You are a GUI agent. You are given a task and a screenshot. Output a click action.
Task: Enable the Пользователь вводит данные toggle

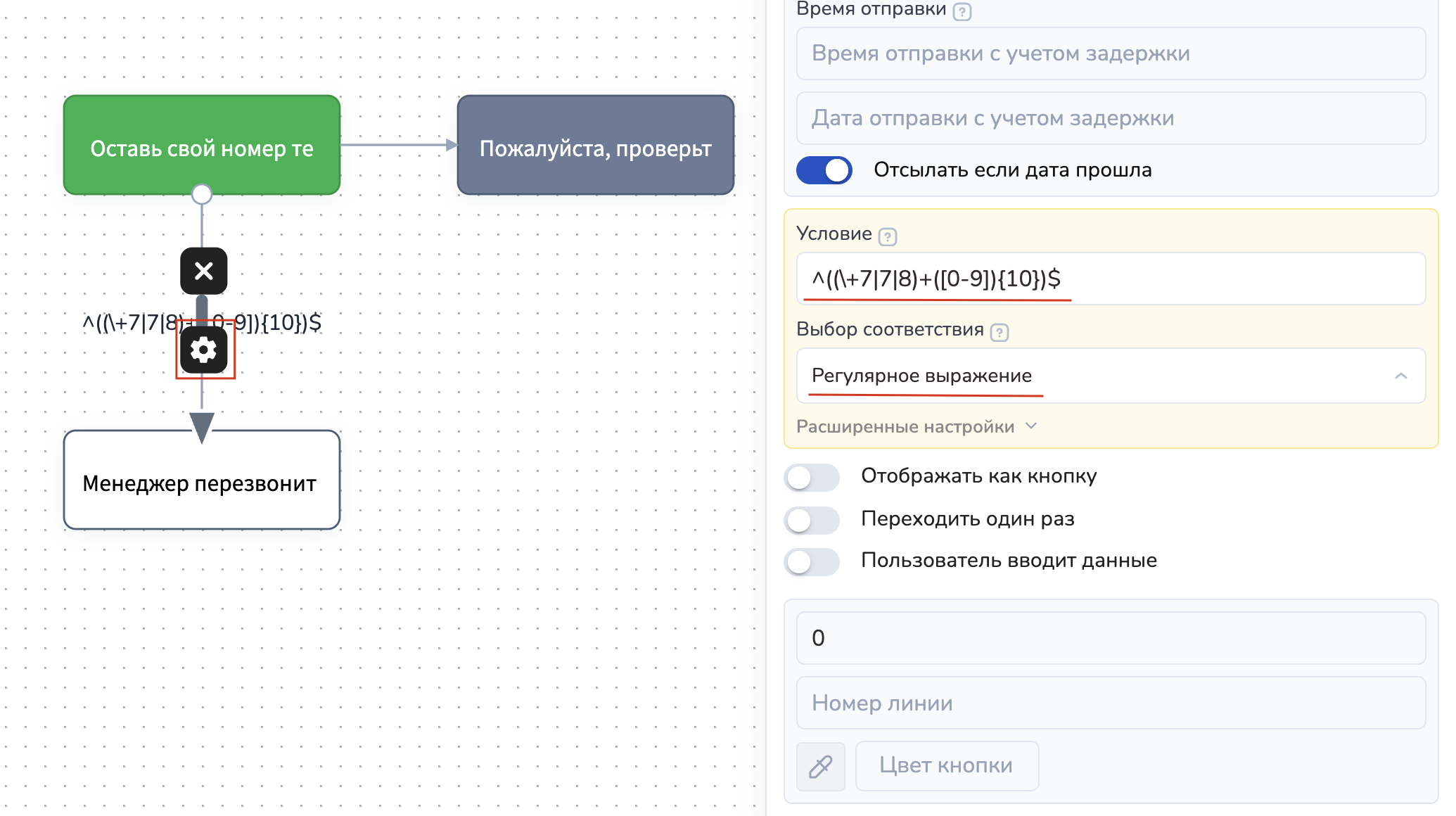coord(812,562)
